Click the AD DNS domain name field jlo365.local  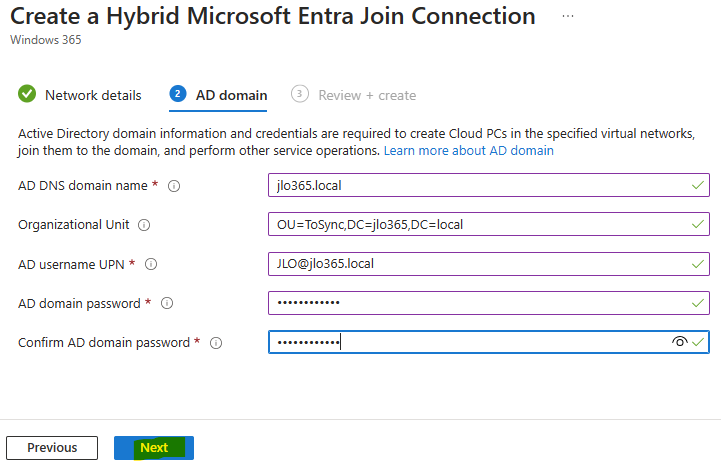pos(489,185)
